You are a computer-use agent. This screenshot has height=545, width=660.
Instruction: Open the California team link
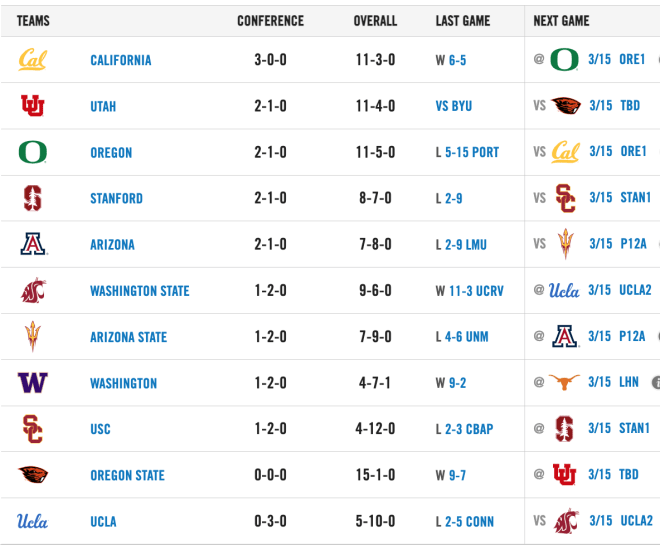tap(121, 60)
